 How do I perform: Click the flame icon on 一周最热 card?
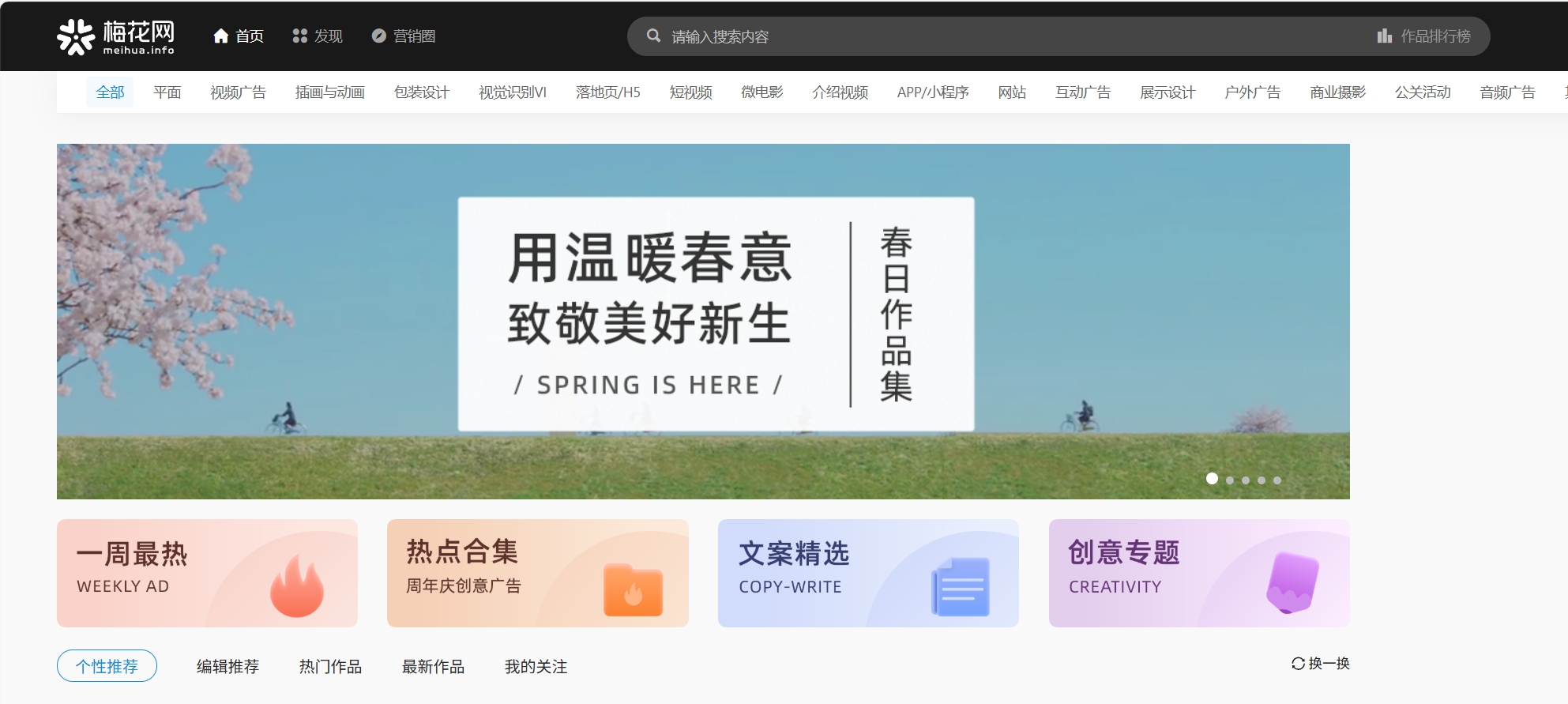point(297,585)
